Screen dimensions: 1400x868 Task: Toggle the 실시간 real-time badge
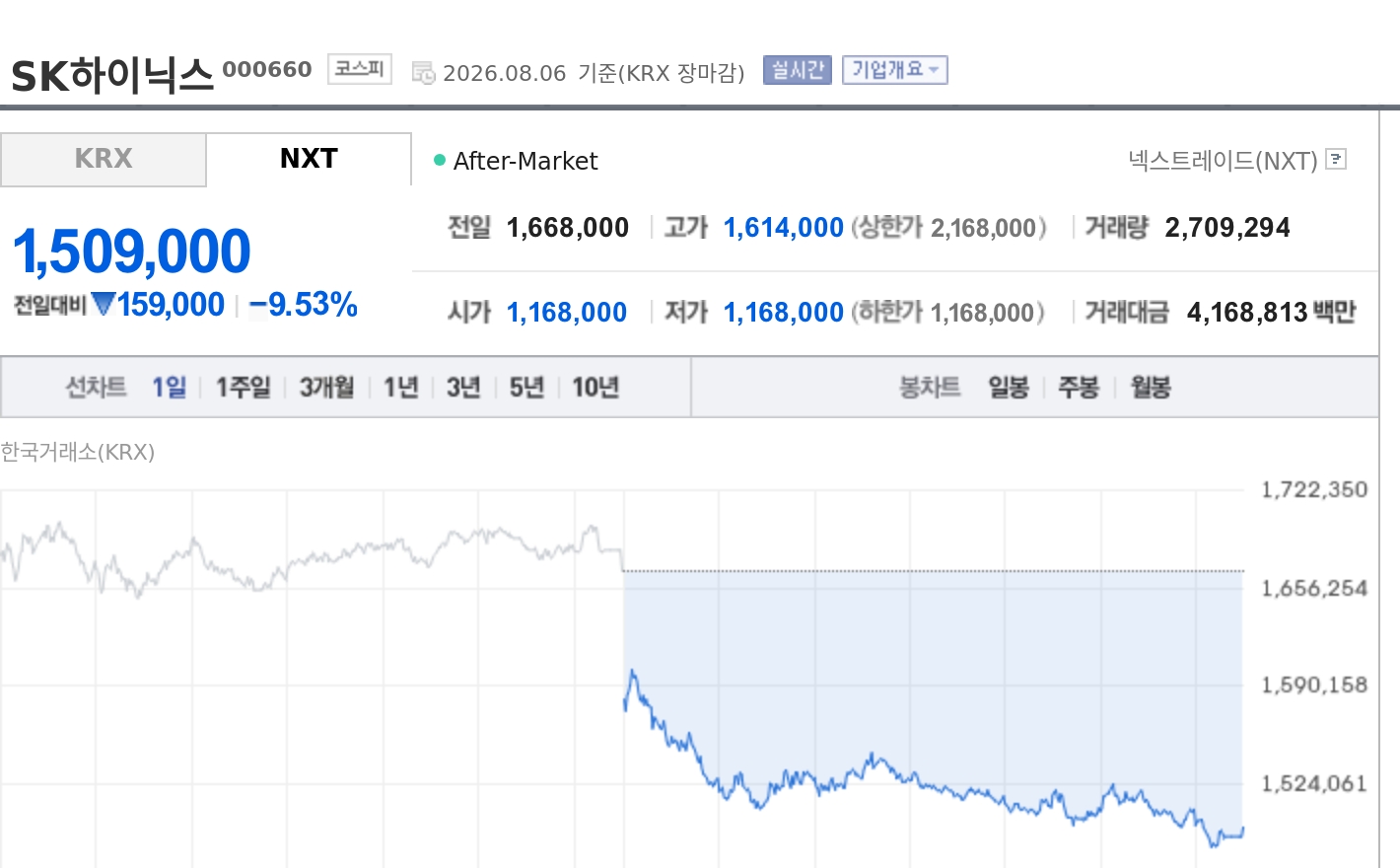coord(798,70)
